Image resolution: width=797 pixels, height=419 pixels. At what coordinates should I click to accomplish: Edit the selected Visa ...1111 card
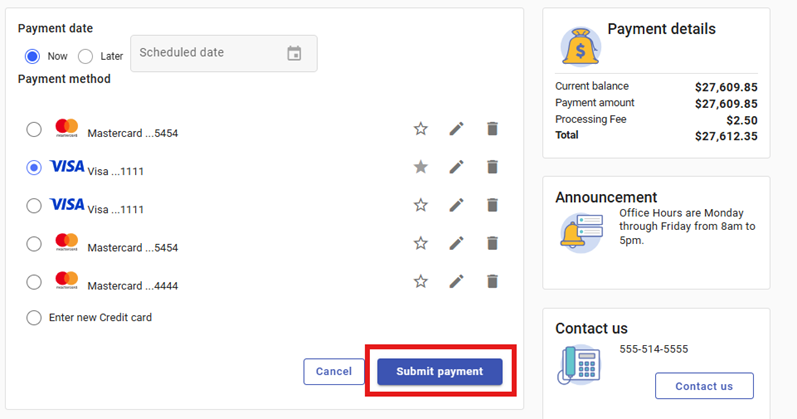click(456, 167)
